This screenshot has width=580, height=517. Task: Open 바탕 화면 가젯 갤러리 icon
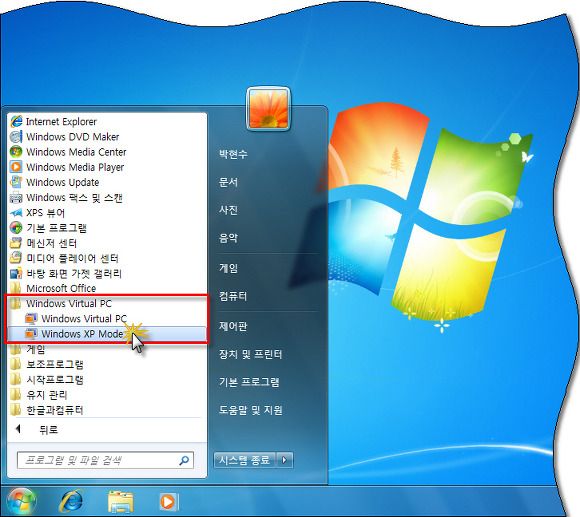[16, 273]
